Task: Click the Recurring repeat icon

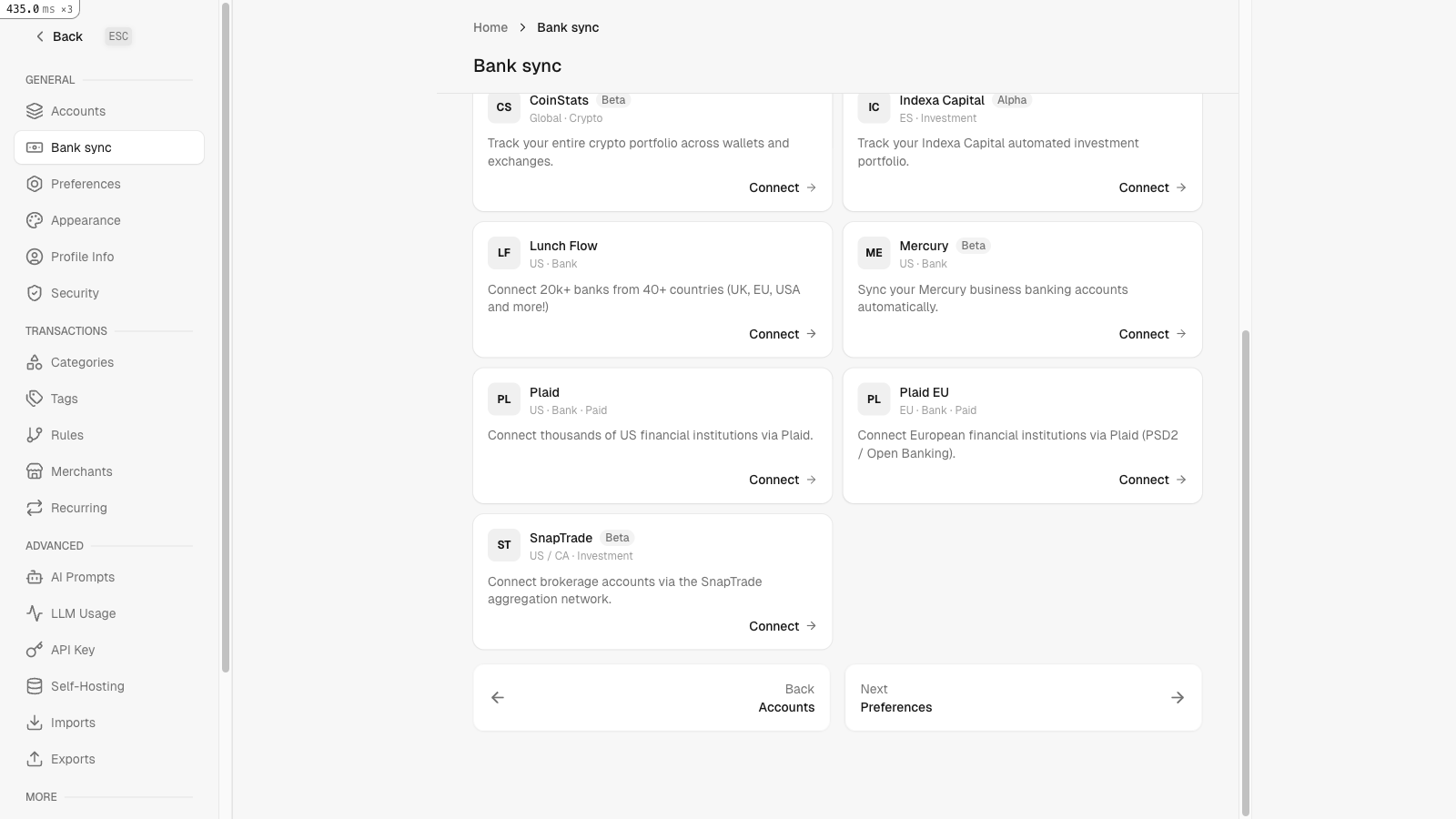Action: click(x=35, y=508)
